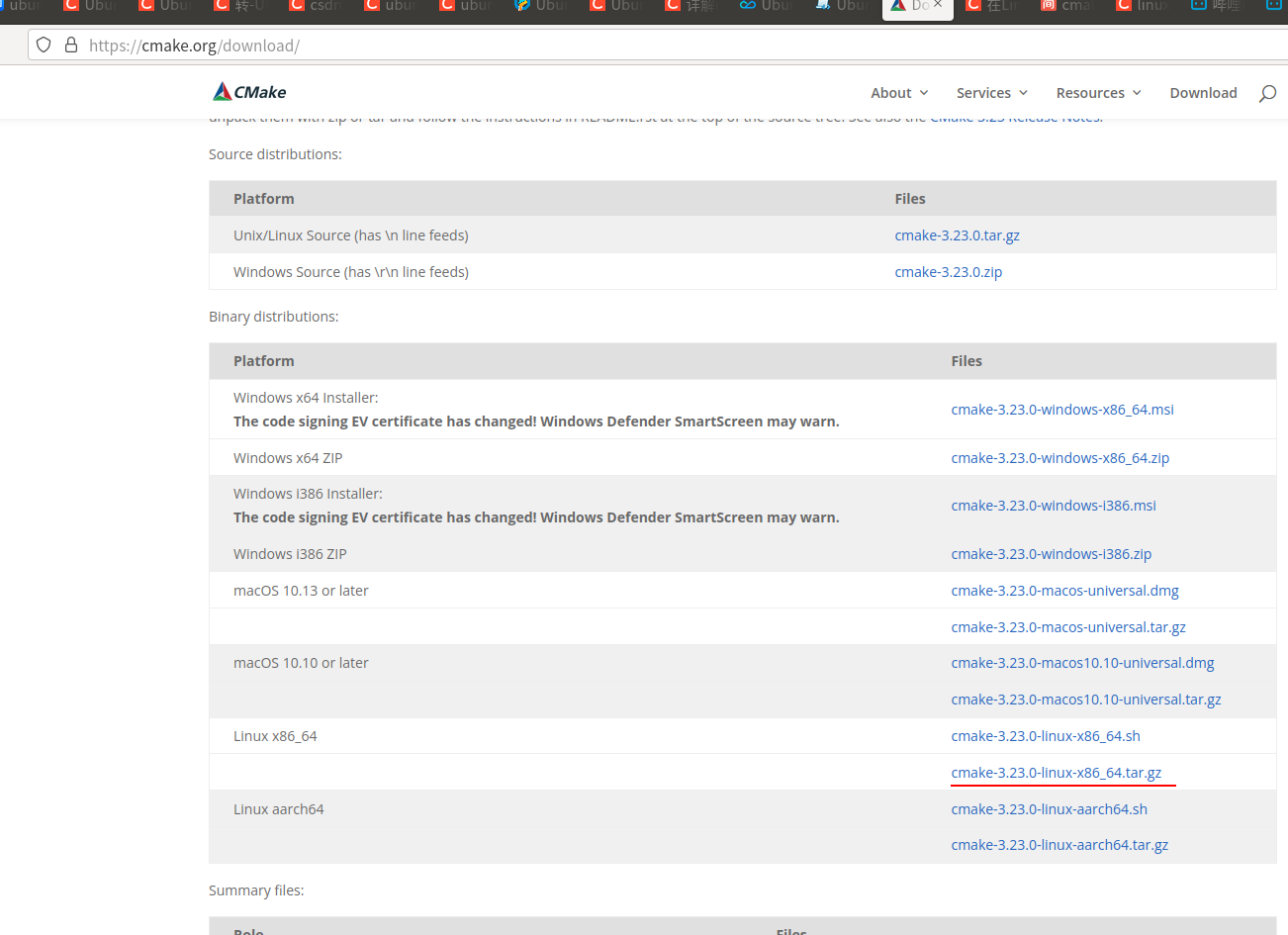Expand the Resources dropdown menu
The height and width of the screenshot is (935, 1288).
coord(1099,93)
